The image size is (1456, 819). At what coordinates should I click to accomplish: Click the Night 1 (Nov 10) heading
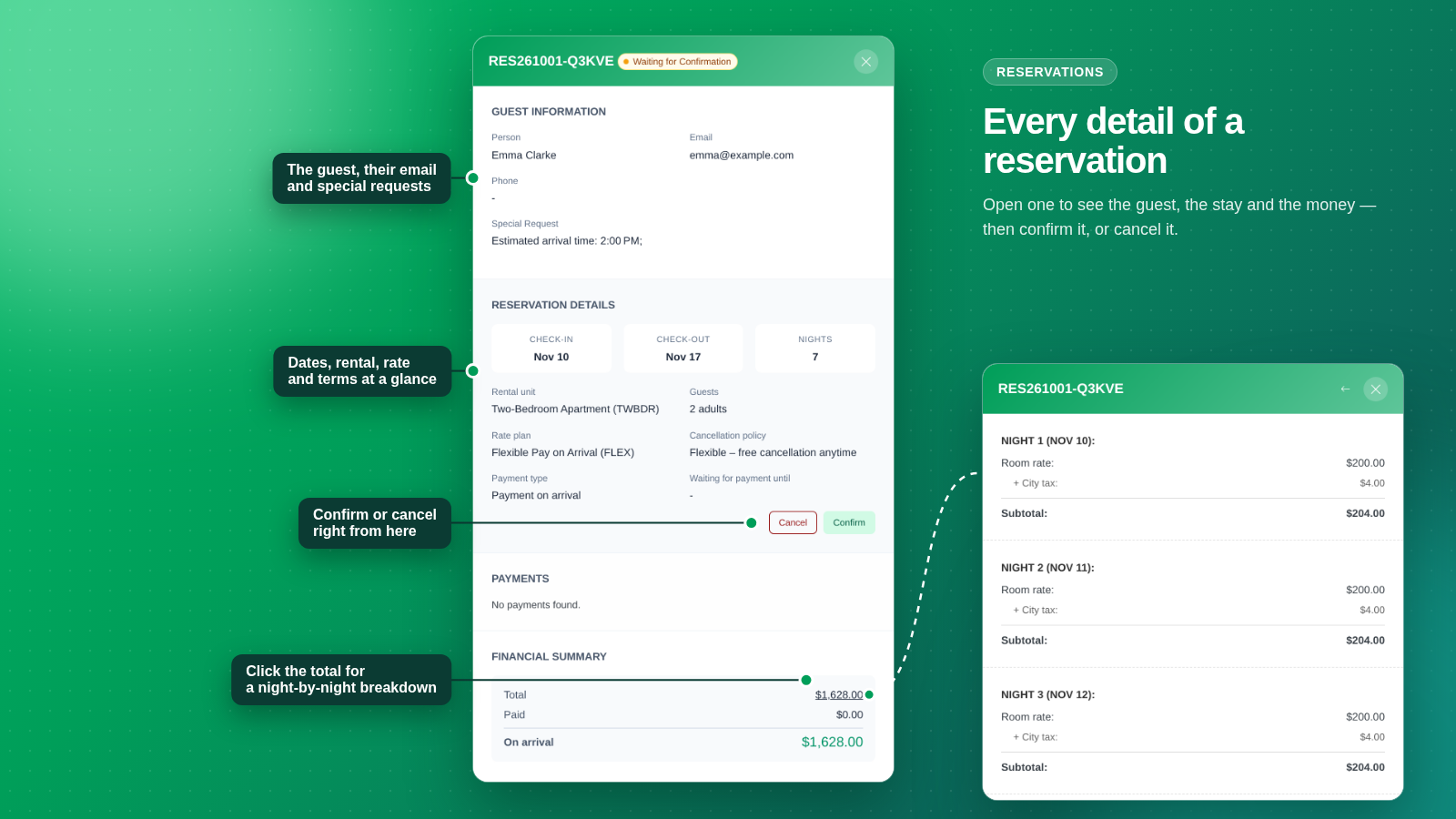click(1047, 440)
